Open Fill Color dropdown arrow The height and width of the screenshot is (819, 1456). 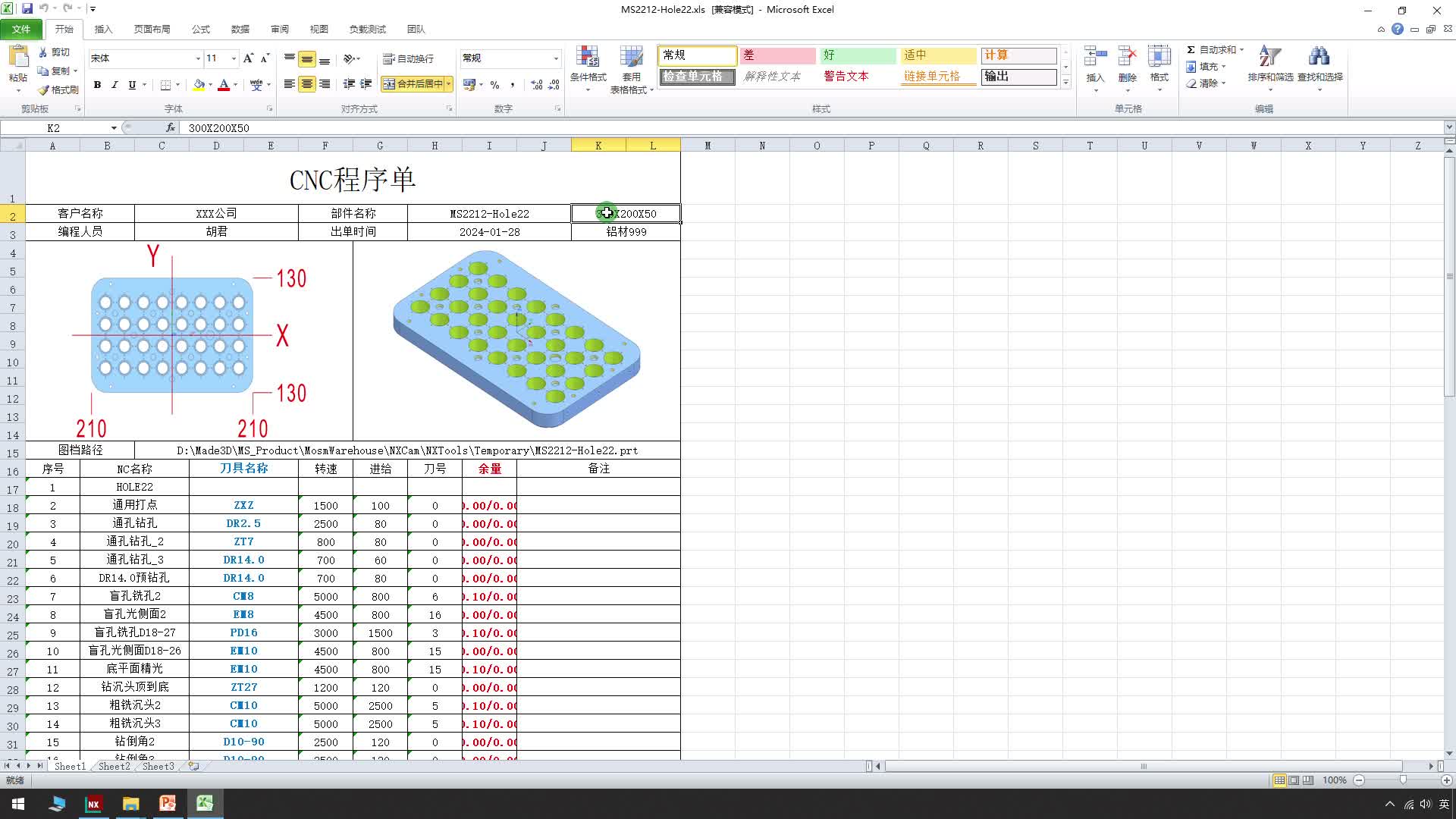pyautogui.click(x=210, y=85)
